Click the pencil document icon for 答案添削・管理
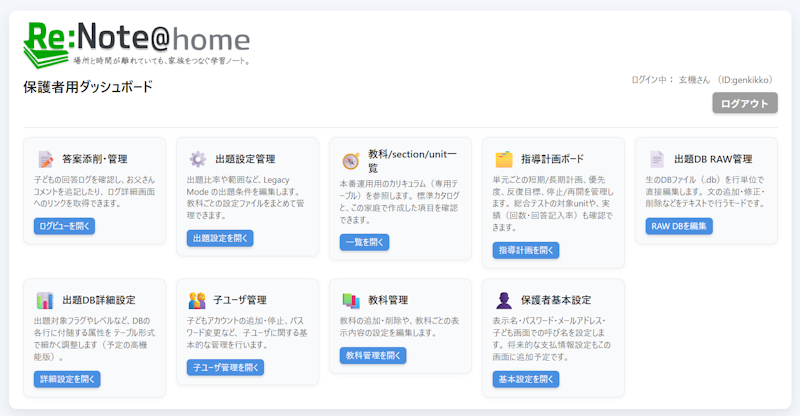800x416 pixels. pyautogui.click(x=45, y=159)
